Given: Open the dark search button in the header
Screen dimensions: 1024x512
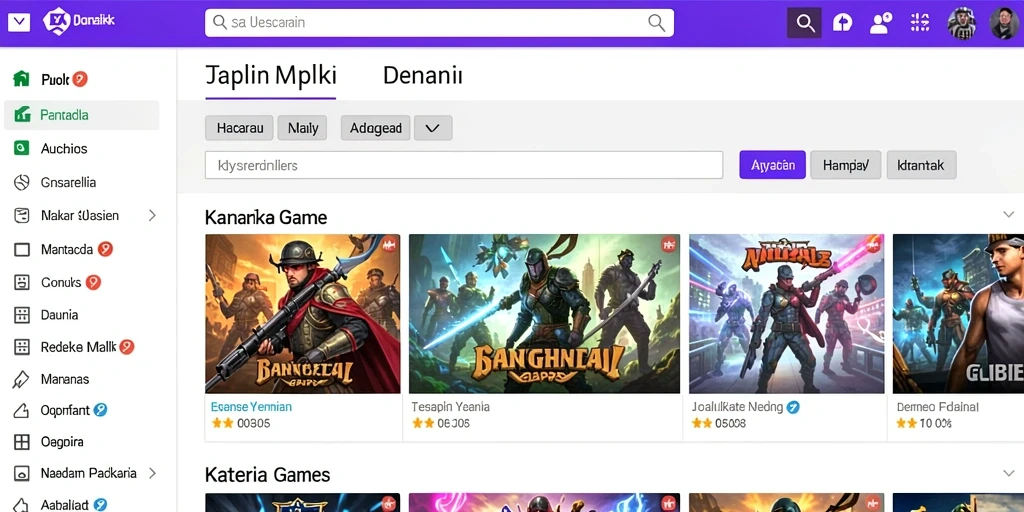Looking at the screenshot, I should click(805, 23).
